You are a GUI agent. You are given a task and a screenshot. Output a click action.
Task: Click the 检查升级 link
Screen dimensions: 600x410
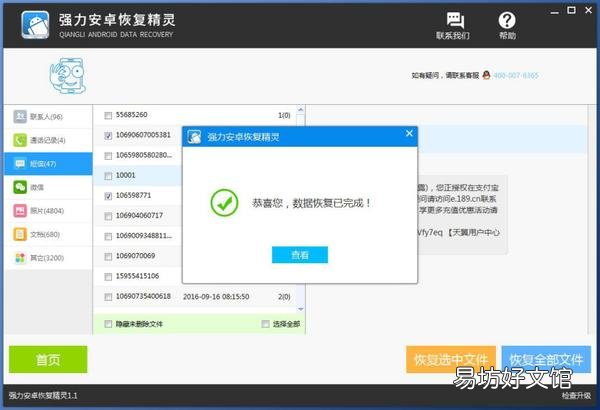pos(576,395)
